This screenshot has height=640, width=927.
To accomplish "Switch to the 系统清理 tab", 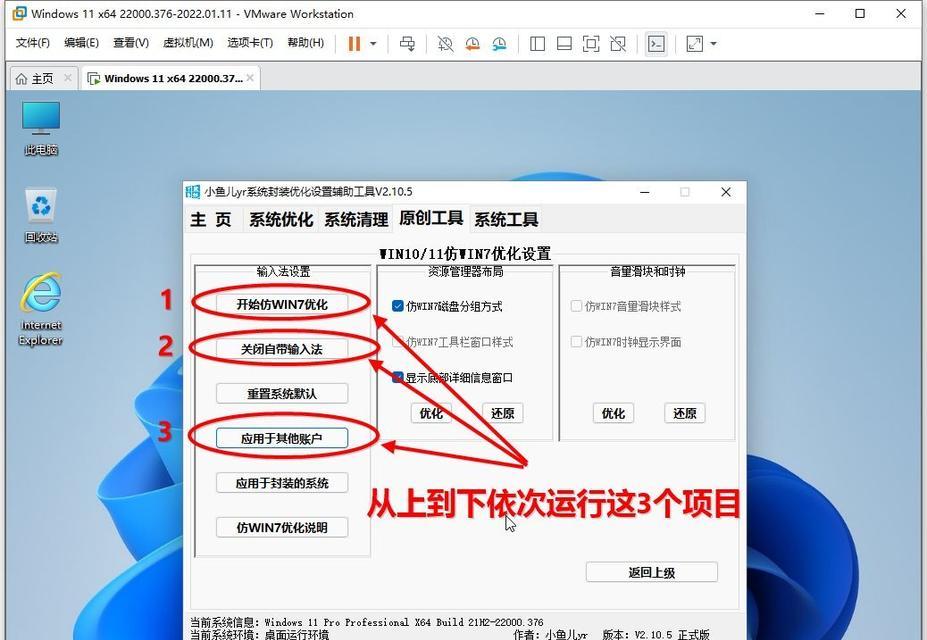I will coord(356,219).
